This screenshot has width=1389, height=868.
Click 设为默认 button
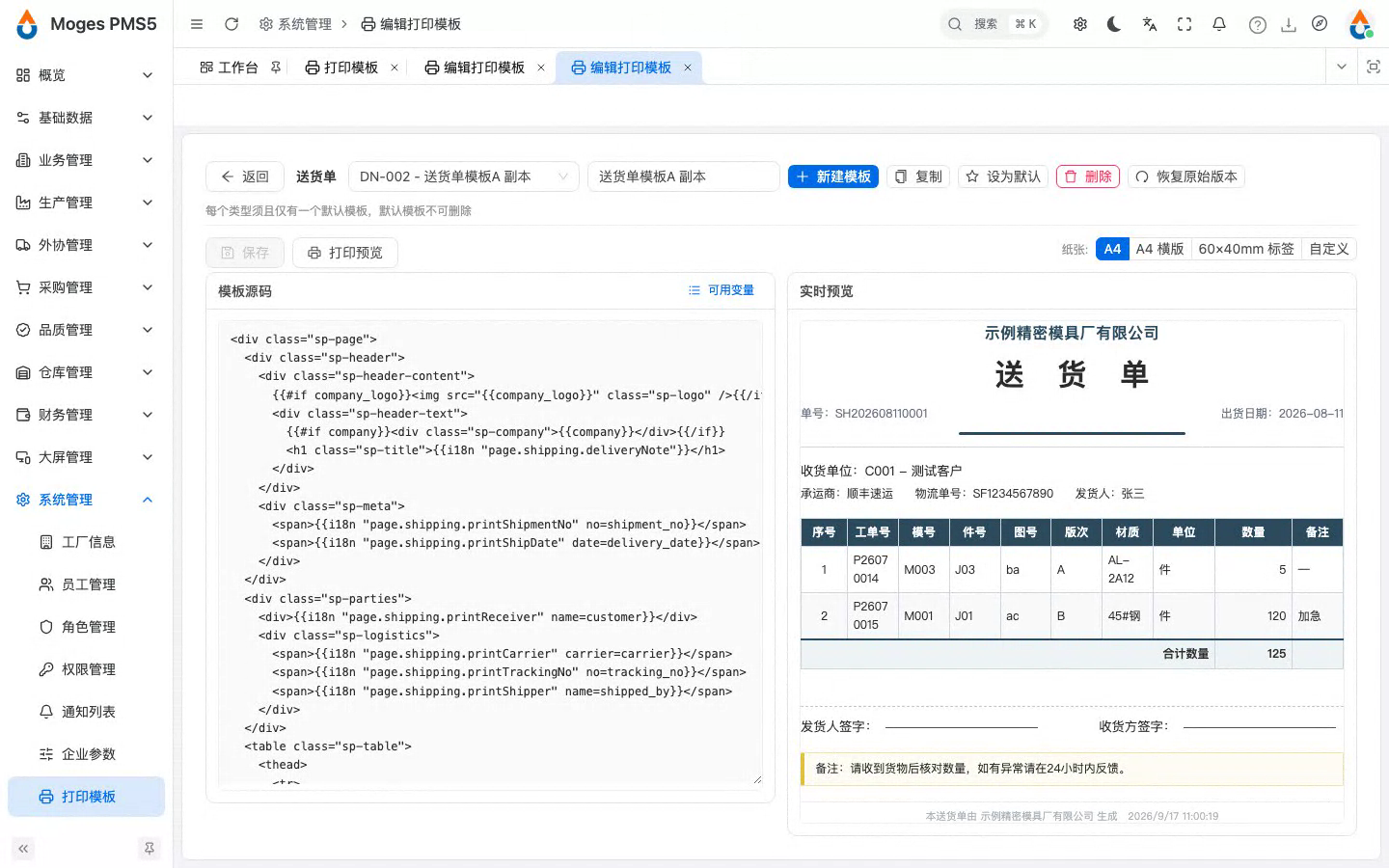1003,176
